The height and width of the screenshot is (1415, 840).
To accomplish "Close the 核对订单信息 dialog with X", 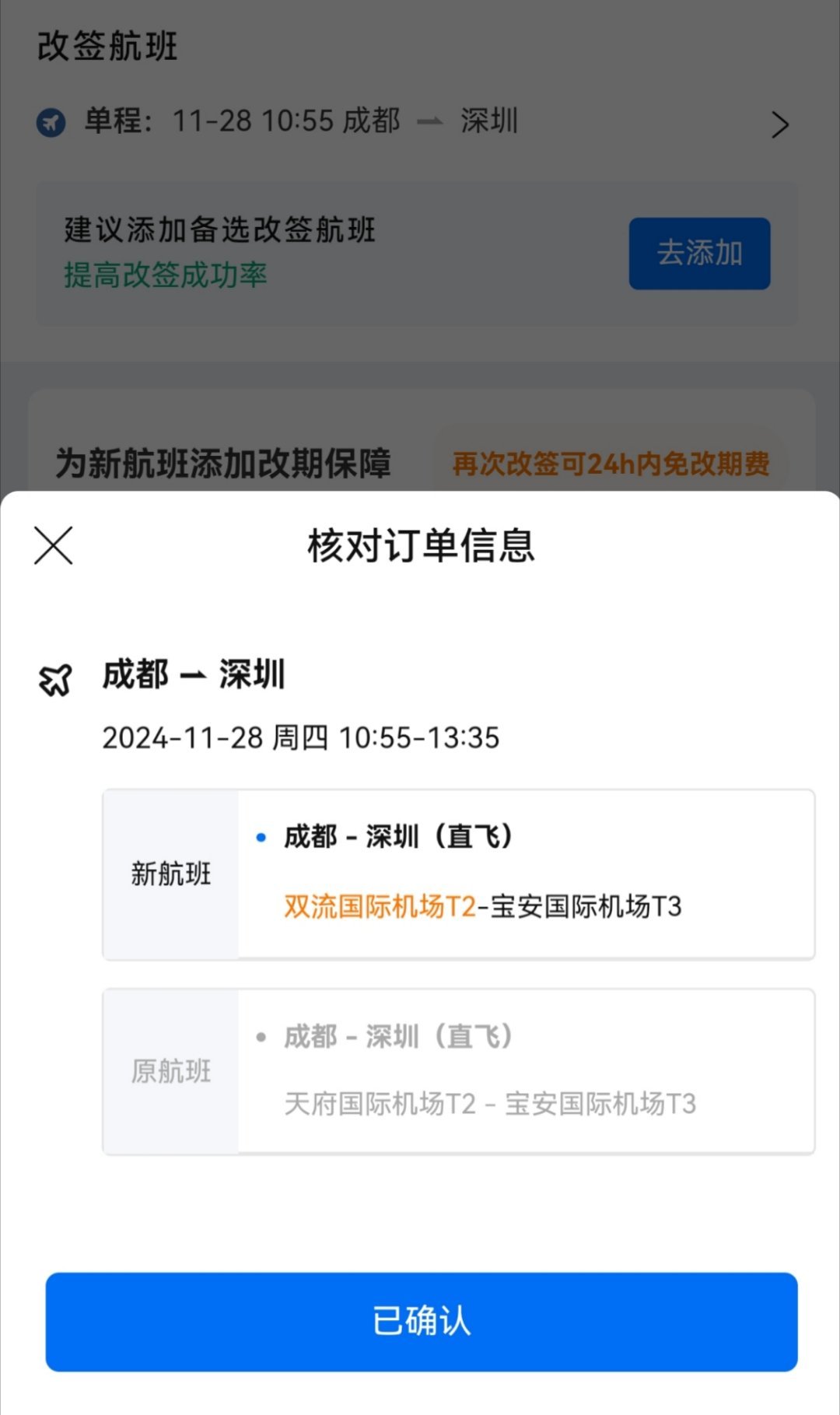I will pos(54,545).
